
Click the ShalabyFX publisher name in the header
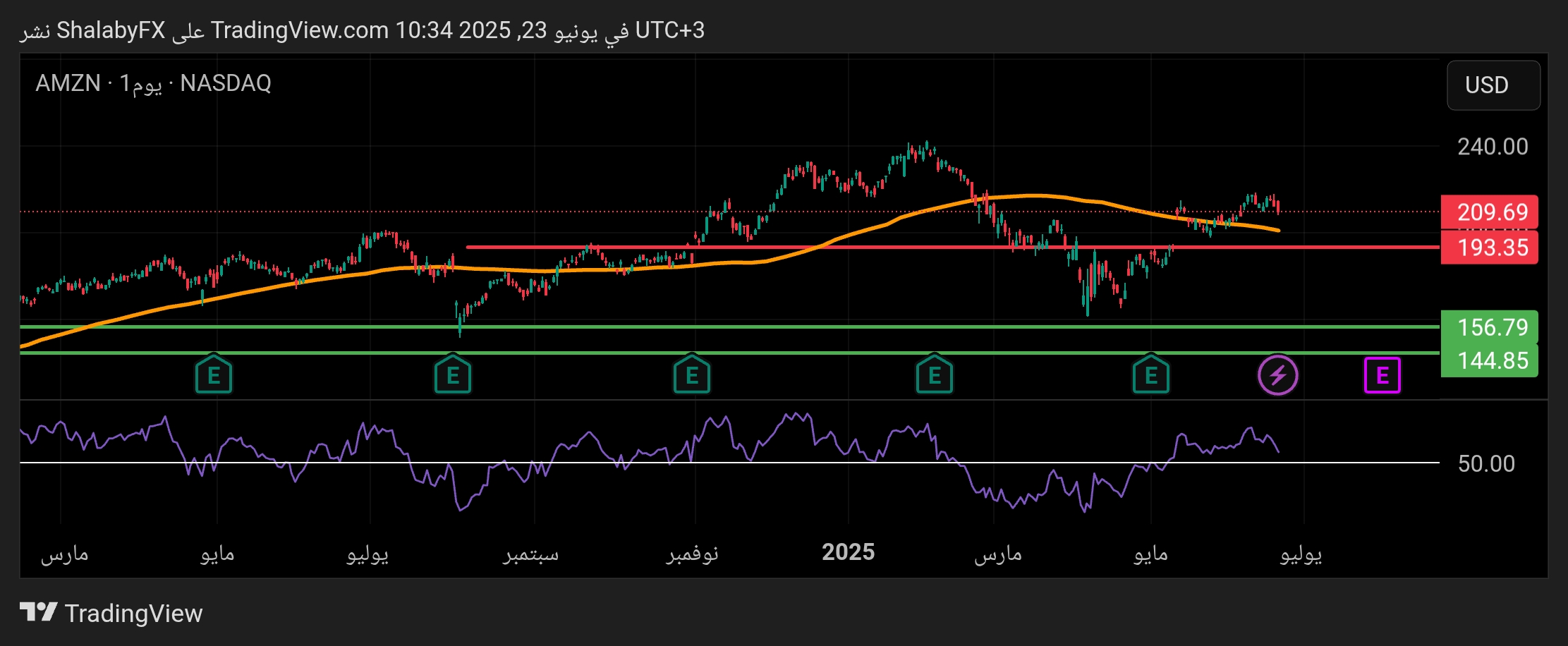point(111,30)
